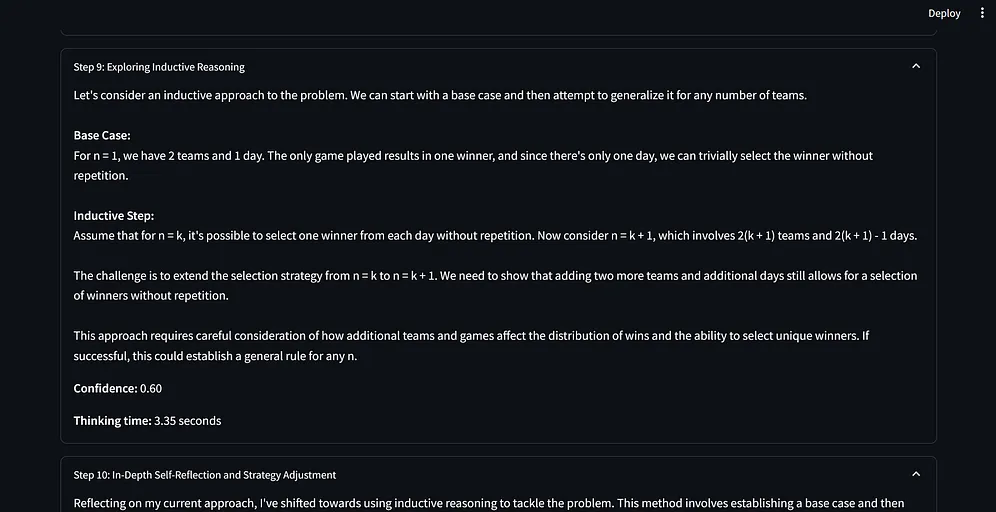The width and height of the screenshot is (996, 512).
Task: Collapse Step 9 using its chevron
Action: point(915,67)
